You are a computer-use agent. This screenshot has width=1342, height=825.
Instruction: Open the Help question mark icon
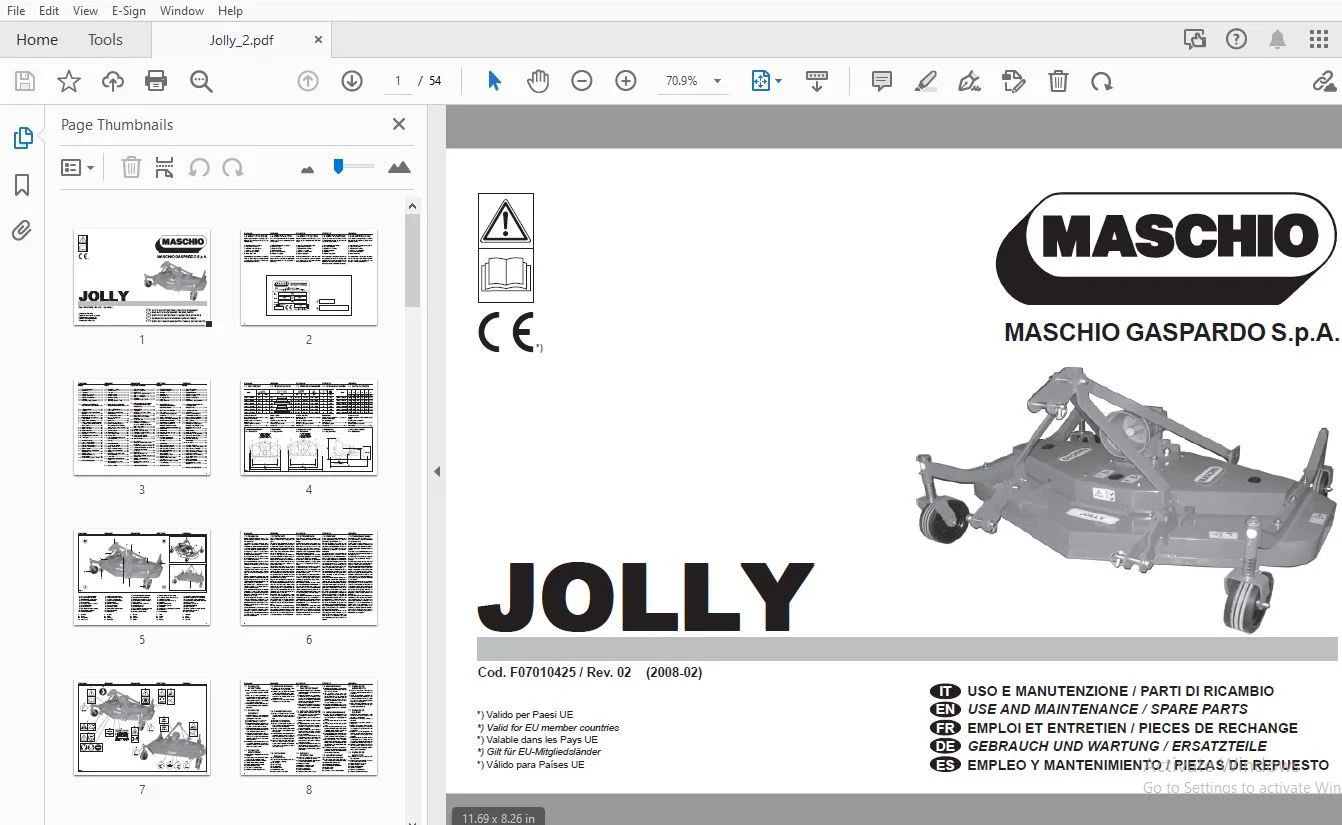tap(1237, 39)
